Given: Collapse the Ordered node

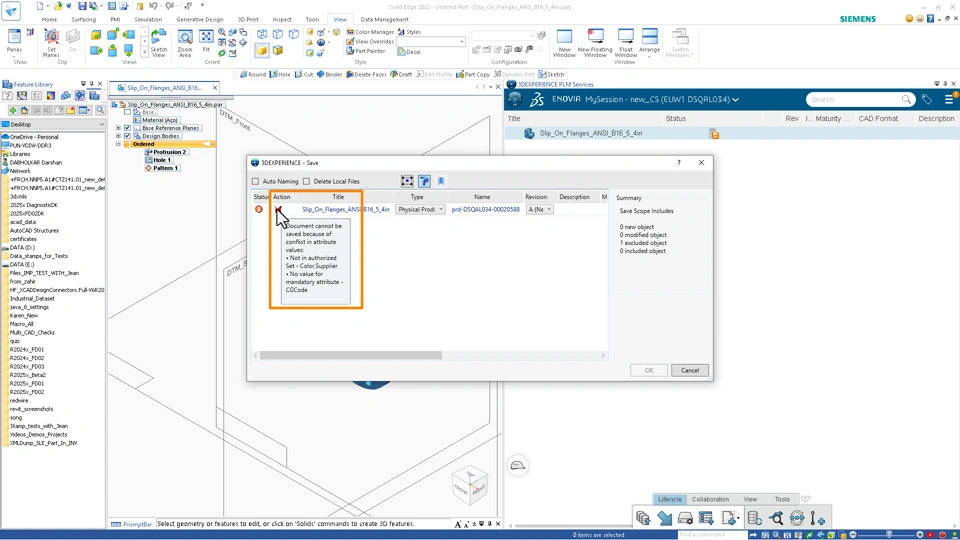Looking at the screenshot, I should coord(118,144).
